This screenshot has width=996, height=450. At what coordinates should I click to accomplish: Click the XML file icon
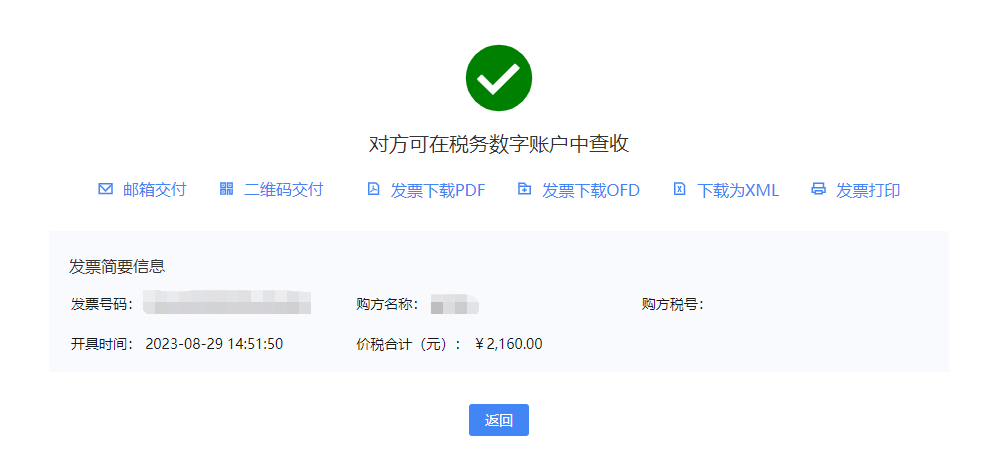[x=680, y=189]
